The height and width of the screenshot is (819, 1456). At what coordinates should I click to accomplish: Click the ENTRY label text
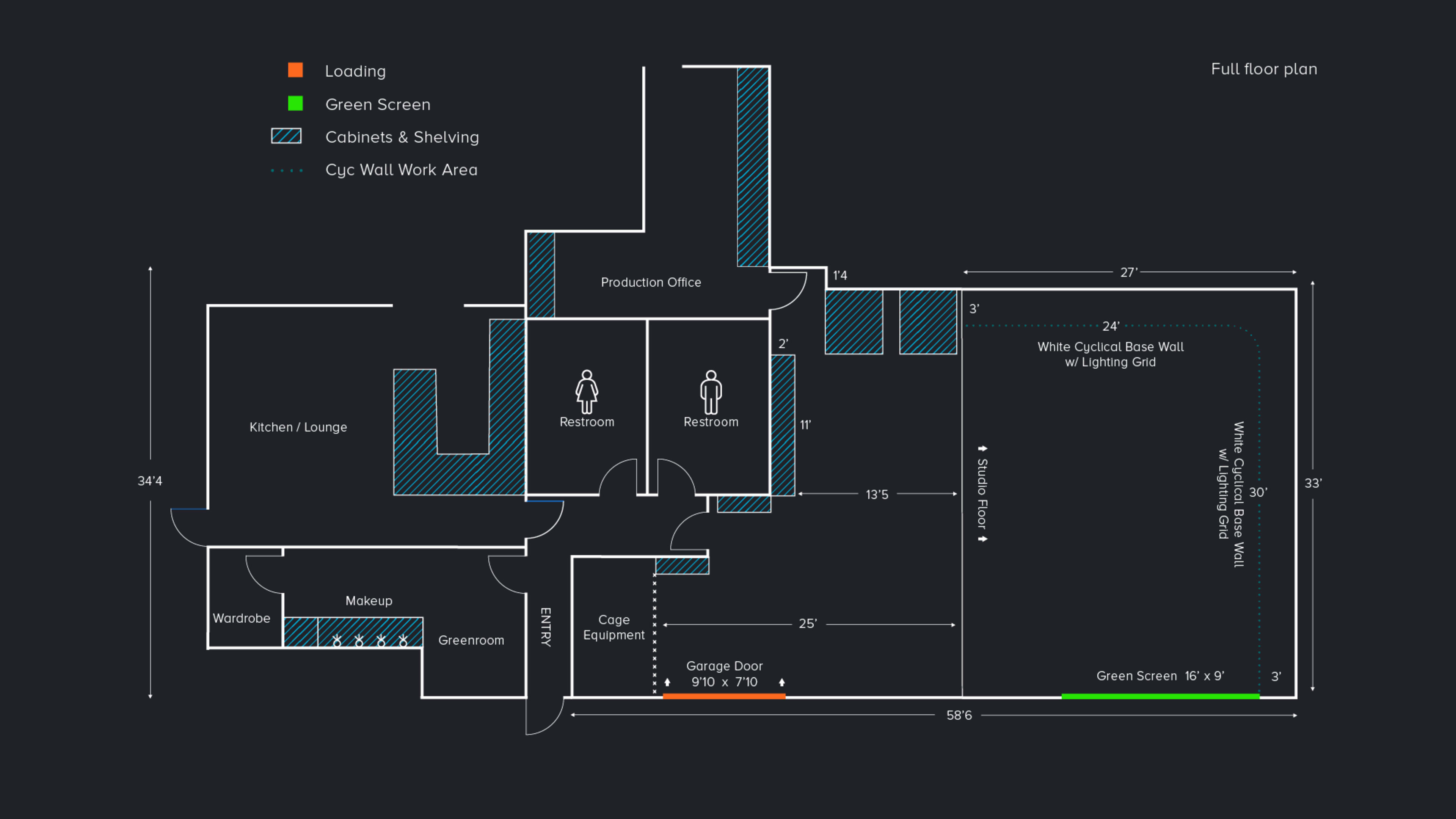point(546,627)
